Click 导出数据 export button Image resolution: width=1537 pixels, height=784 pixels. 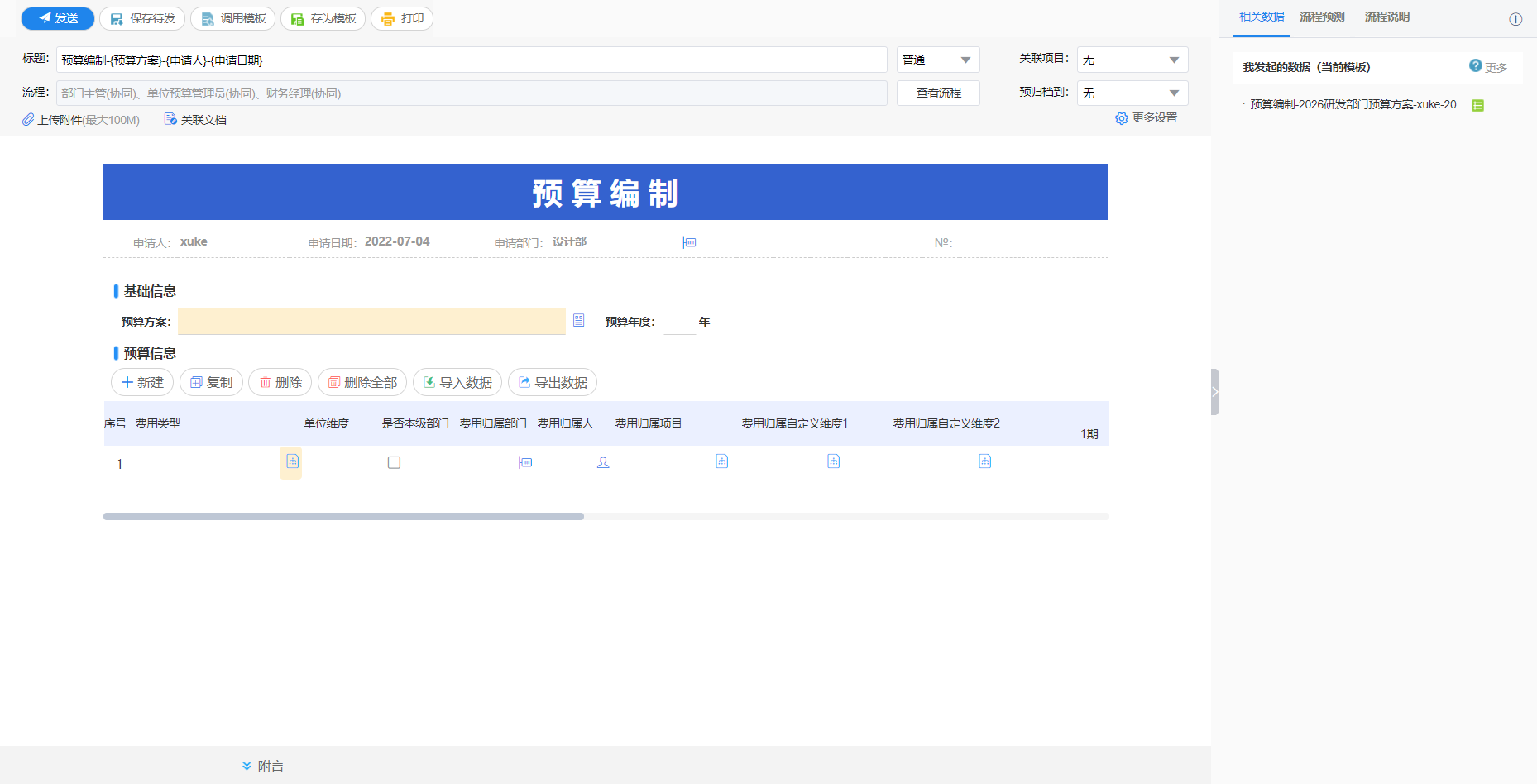tap(553, 382)
